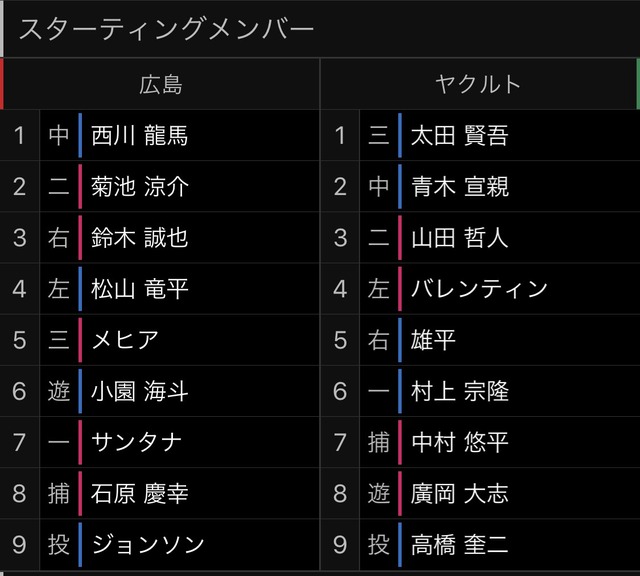Image resolution: width=640 pixels, height=576 pixels.
Task: Open catcher 中村 悠平
Action: pos(460,443)
